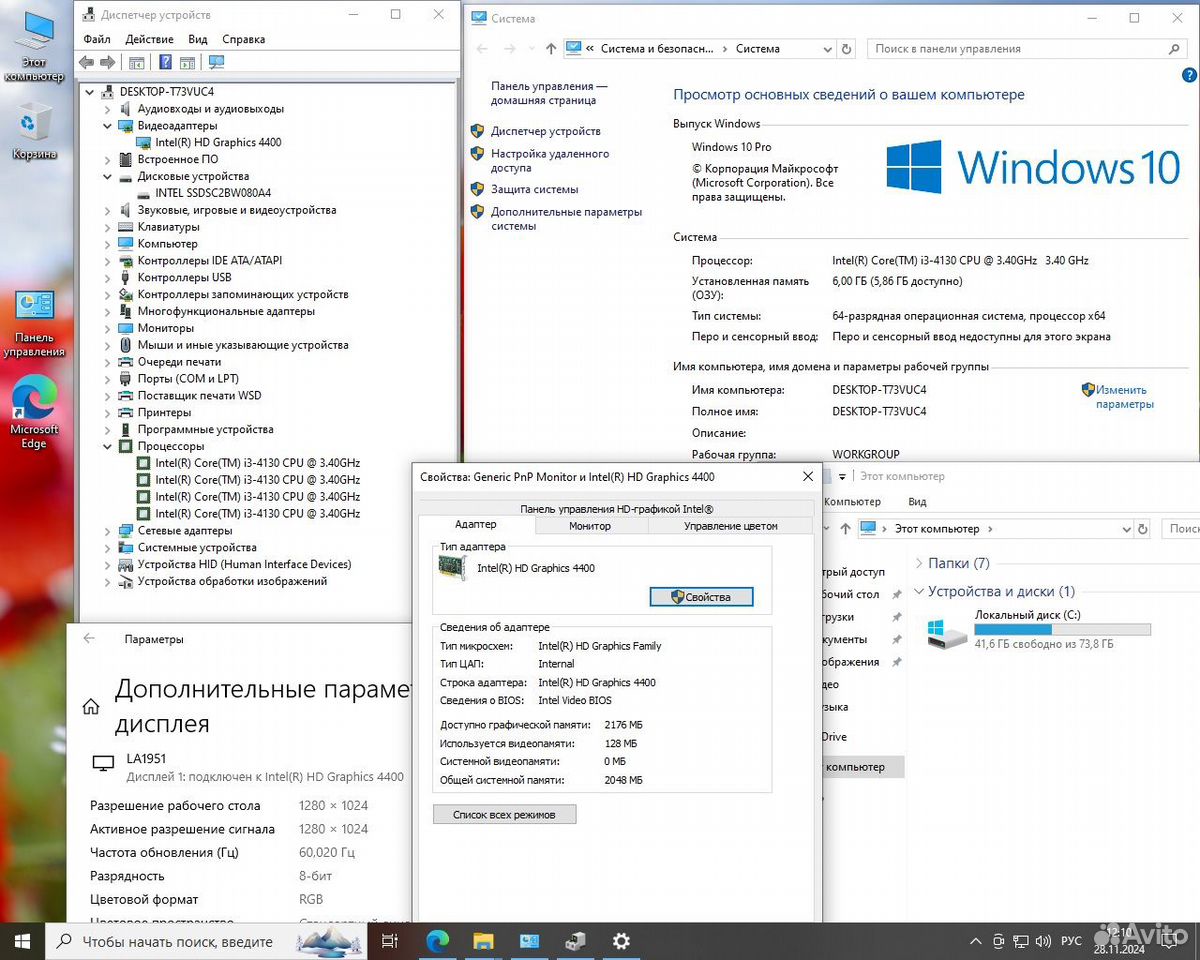Click the volume icon in system tray
The width and height of the screenshot is (1200, 960).
pyautogui.click(x=1043, y=942)
